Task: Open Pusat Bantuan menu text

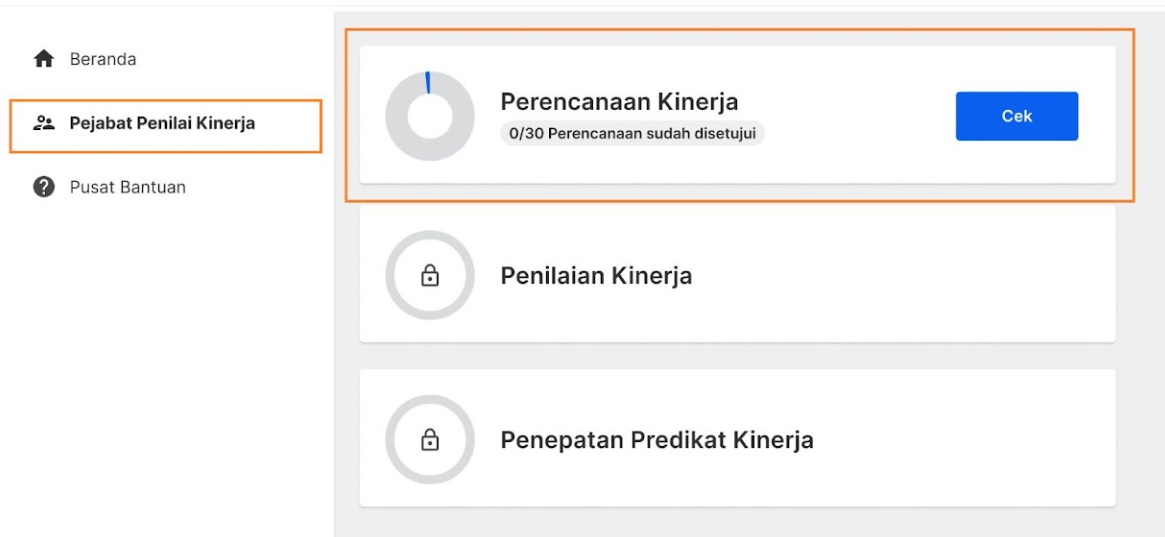Action: pos(128,187)
